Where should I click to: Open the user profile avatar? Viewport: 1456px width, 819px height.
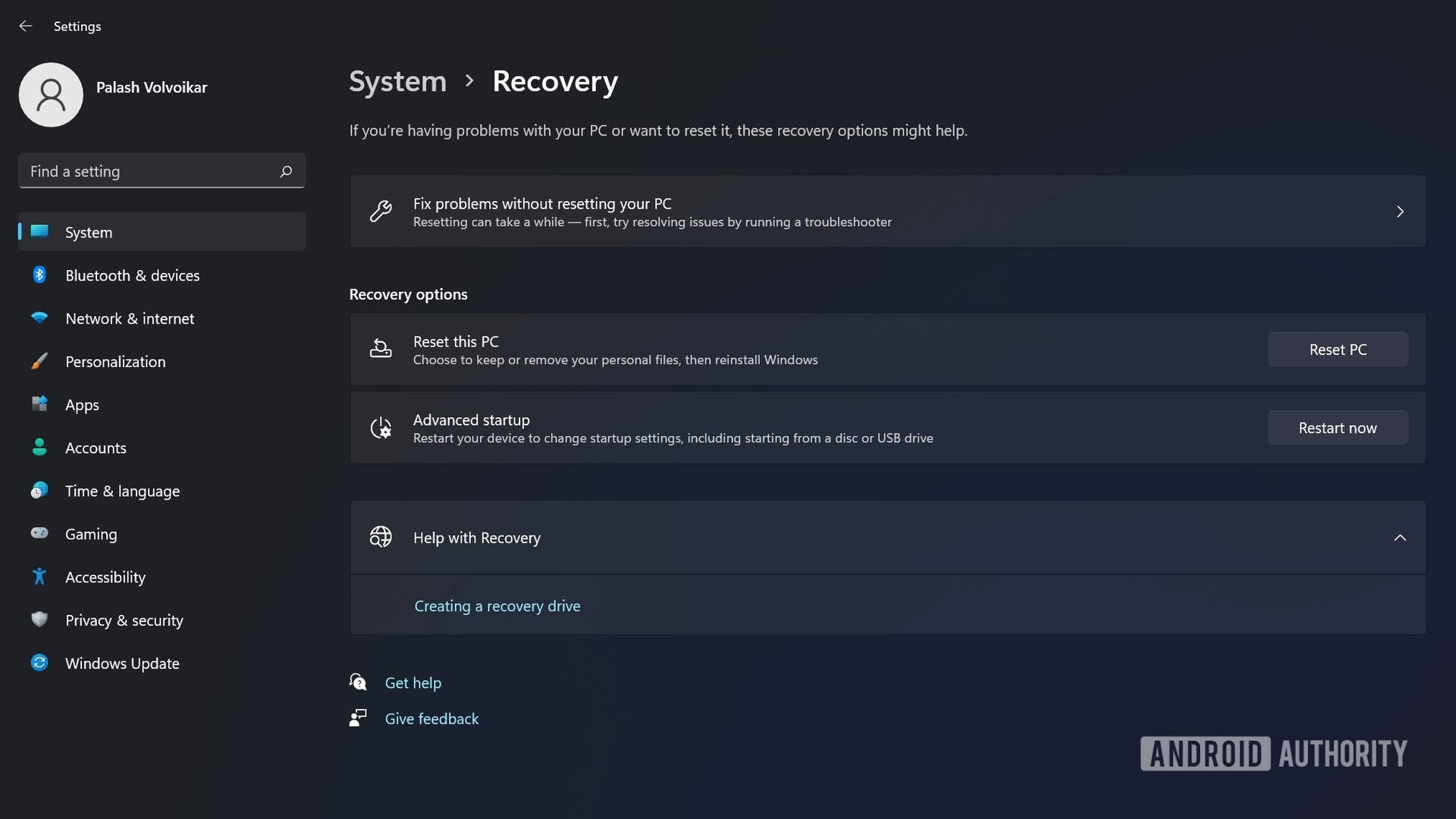coord(51,95)
